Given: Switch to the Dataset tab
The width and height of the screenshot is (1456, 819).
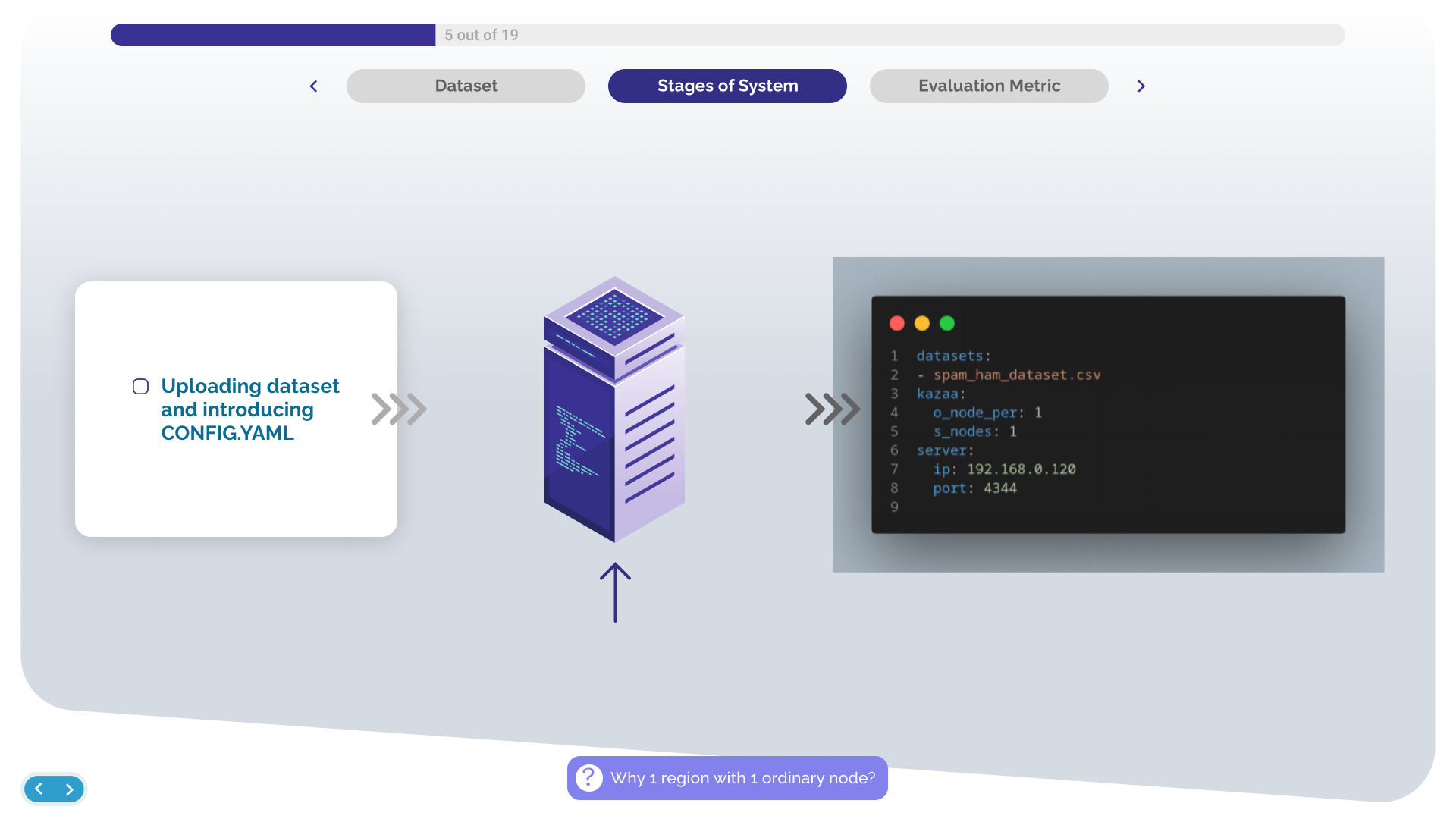Looking at the screenshot, I should tap(466, 86).
